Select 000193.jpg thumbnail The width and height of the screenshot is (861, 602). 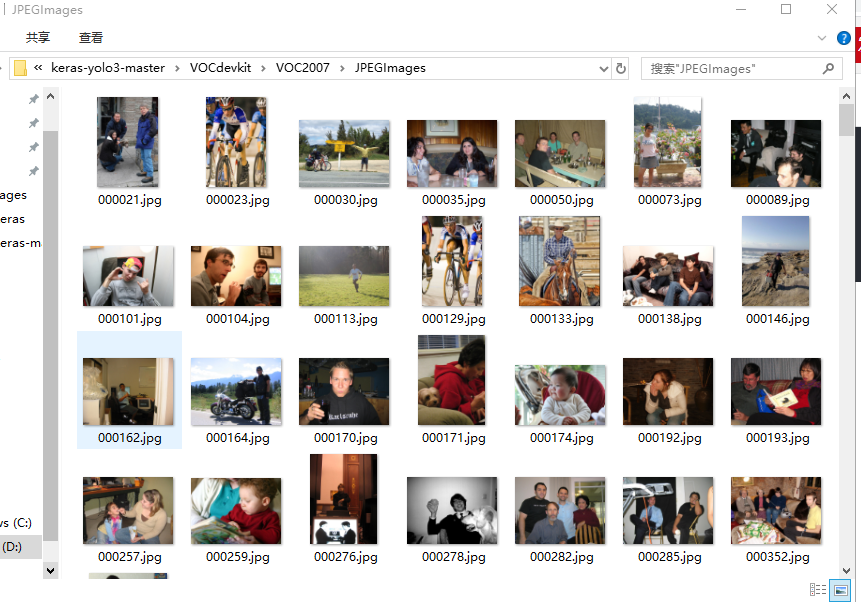coord(776,392)
